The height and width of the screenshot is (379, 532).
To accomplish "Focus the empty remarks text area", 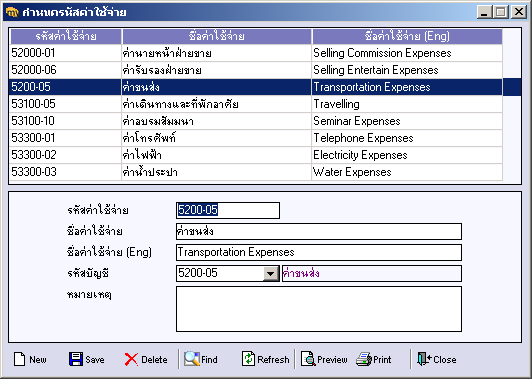I will 319,309.
